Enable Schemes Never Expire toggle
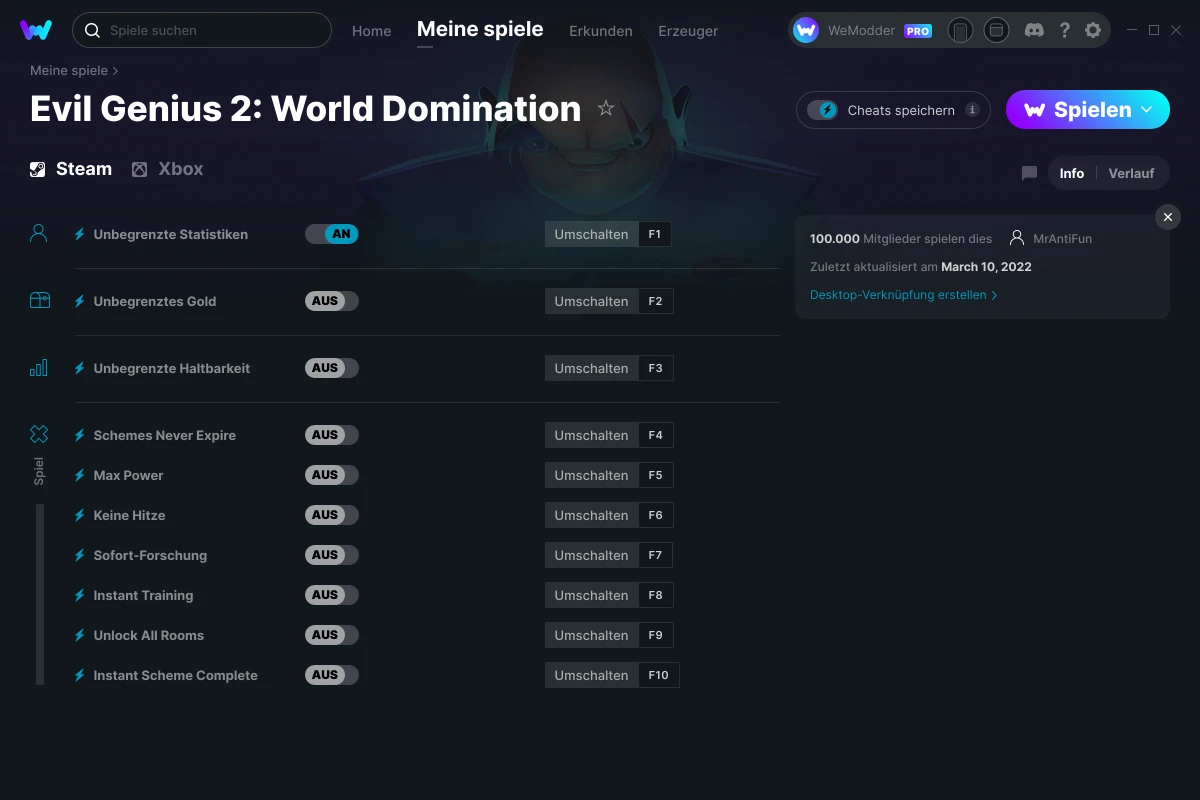This screenshot has height=800, width=1200. pyautogui.click(x=332, y=435)
